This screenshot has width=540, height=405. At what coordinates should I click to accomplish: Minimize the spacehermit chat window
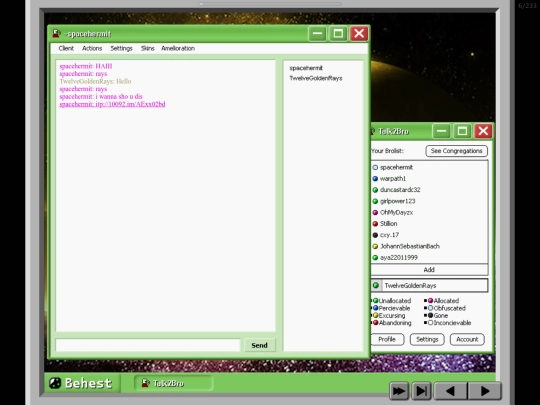317,33
